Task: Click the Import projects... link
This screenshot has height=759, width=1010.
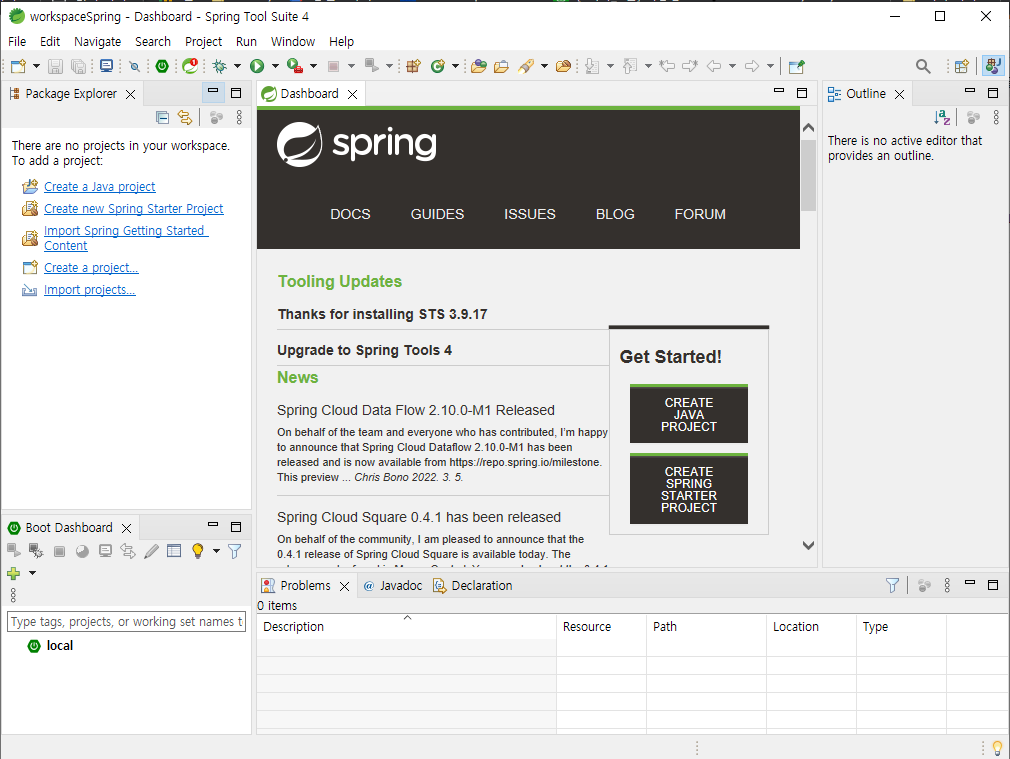Action: pyautogui.click(x=90, y=290)
